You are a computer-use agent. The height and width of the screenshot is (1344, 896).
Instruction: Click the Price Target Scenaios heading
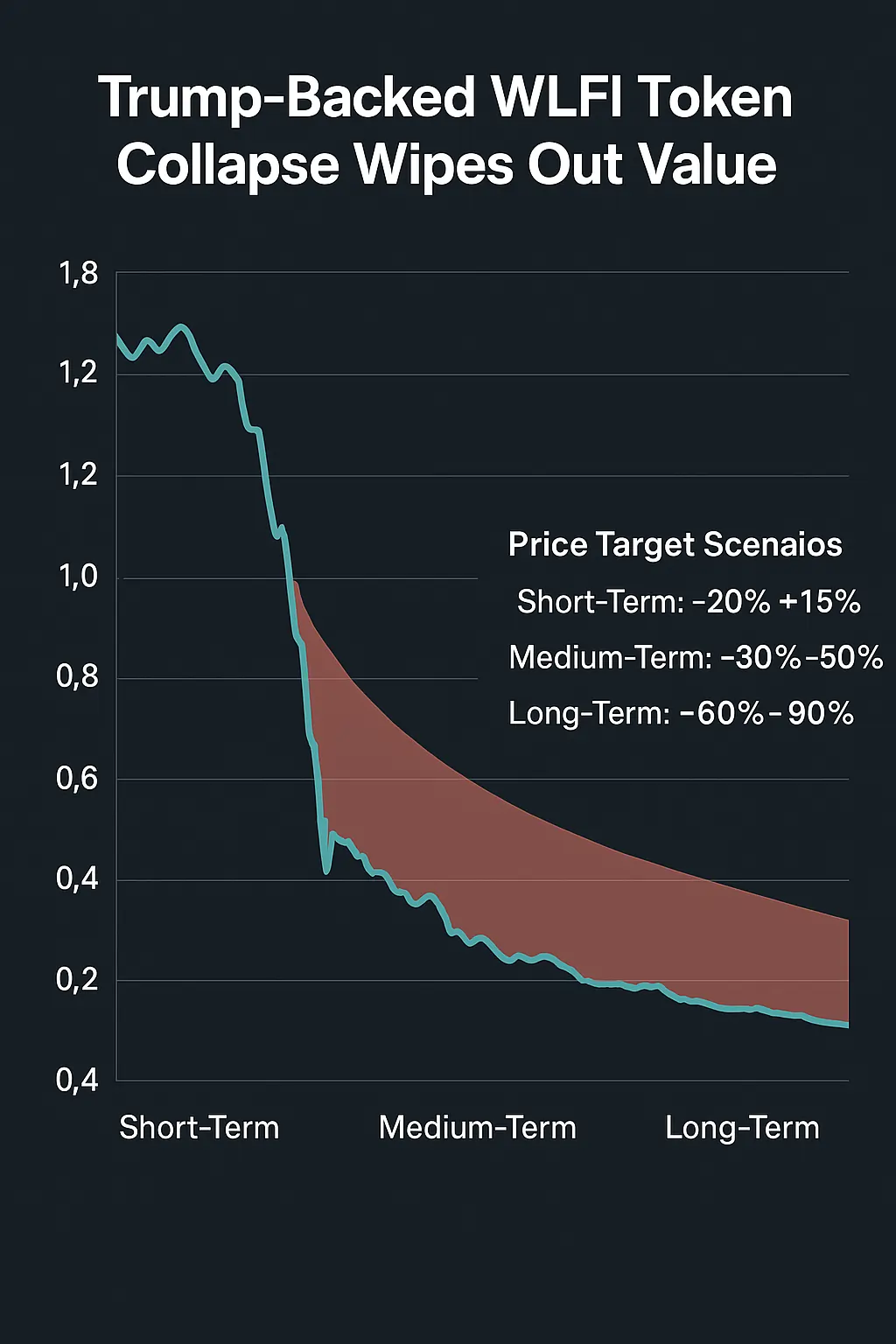(x=675, y=544)
